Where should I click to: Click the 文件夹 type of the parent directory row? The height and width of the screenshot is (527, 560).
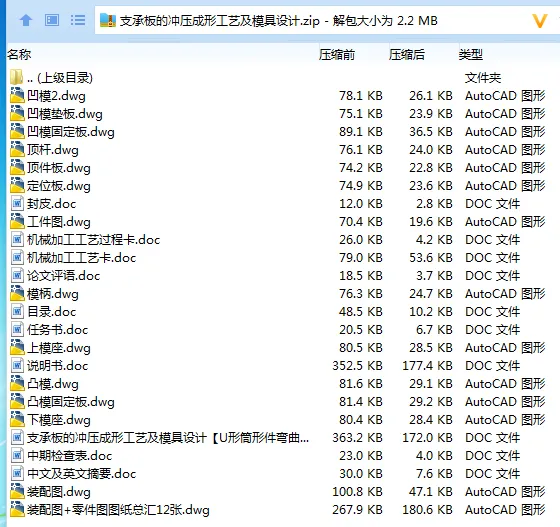483,77
